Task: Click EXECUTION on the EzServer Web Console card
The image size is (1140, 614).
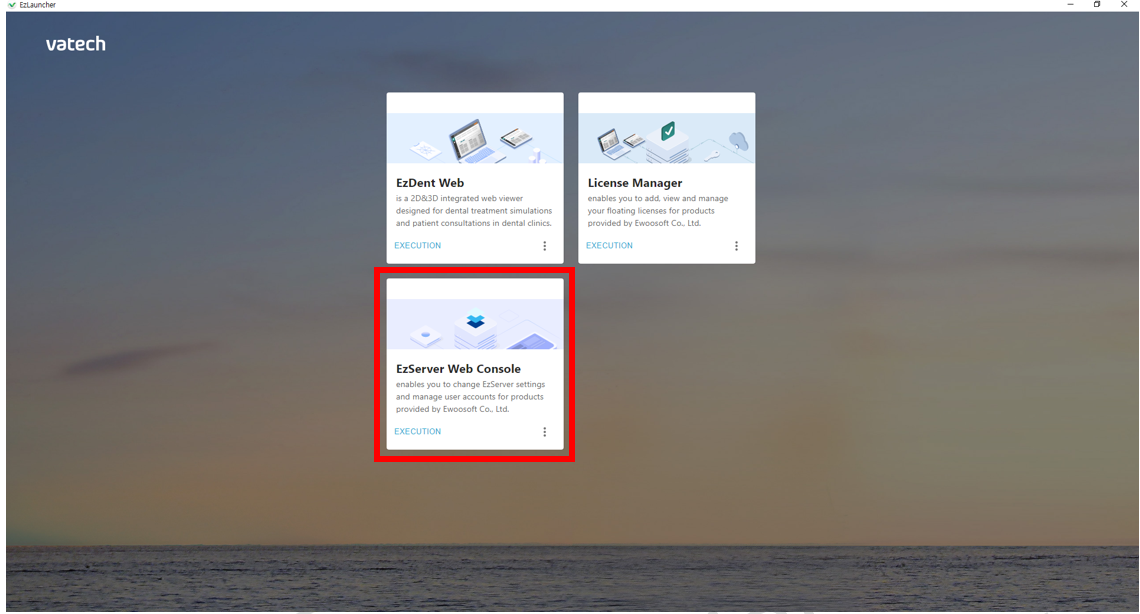Action: [417, 432]
